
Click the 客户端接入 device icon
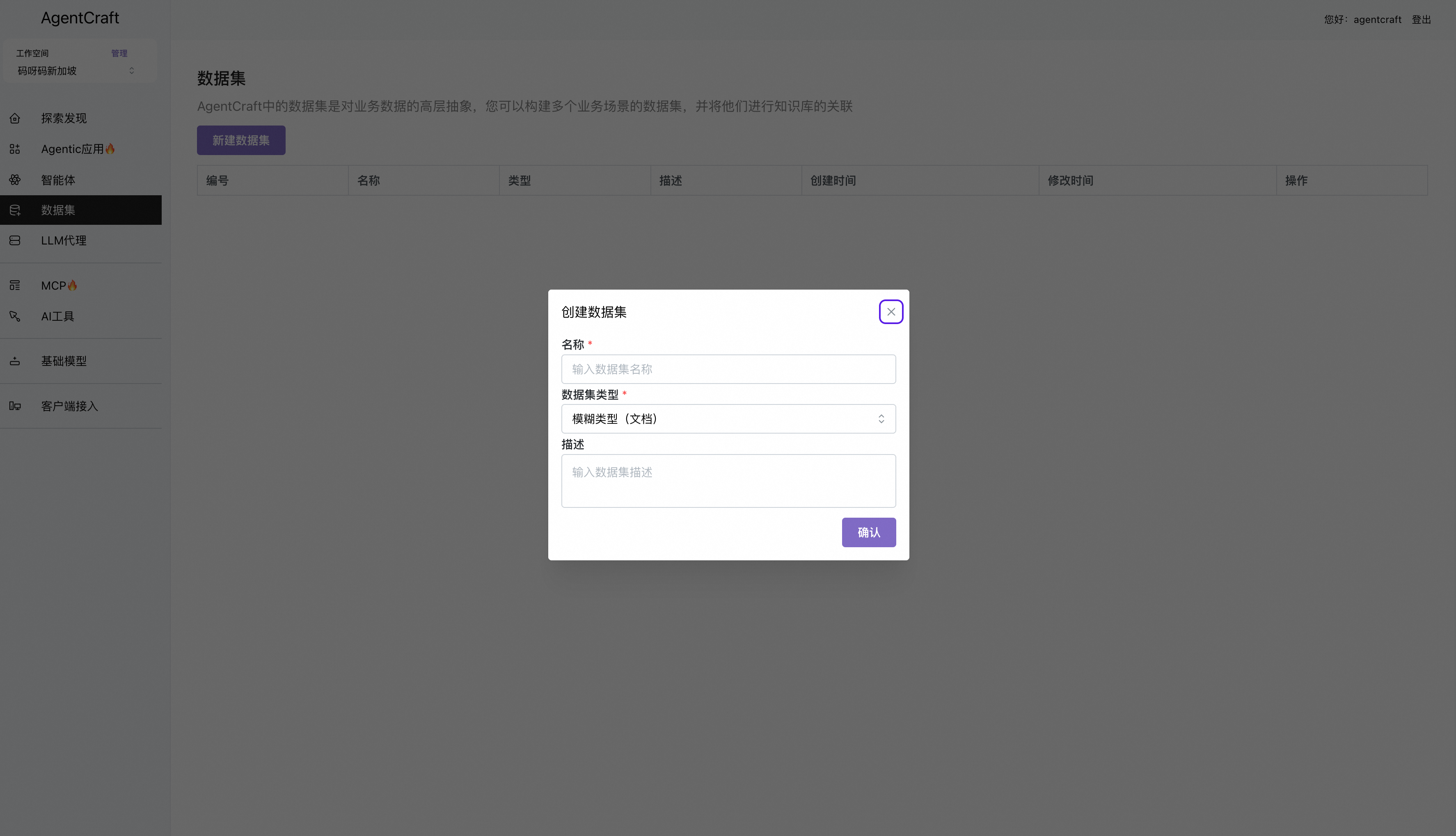[15, 406]
